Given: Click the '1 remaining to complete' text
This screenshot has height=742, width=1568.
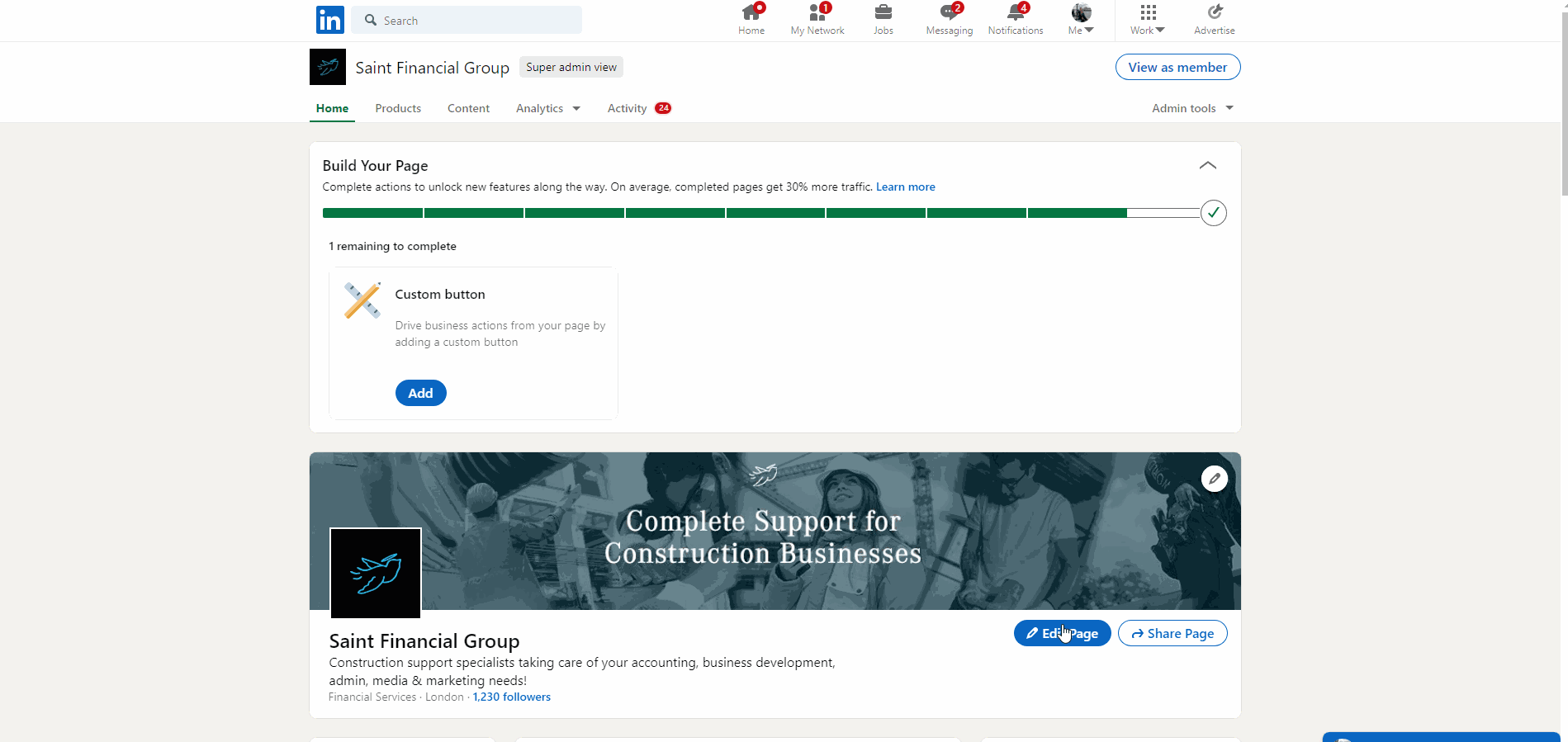Looking at the screenshot, I should coord(393,246).
